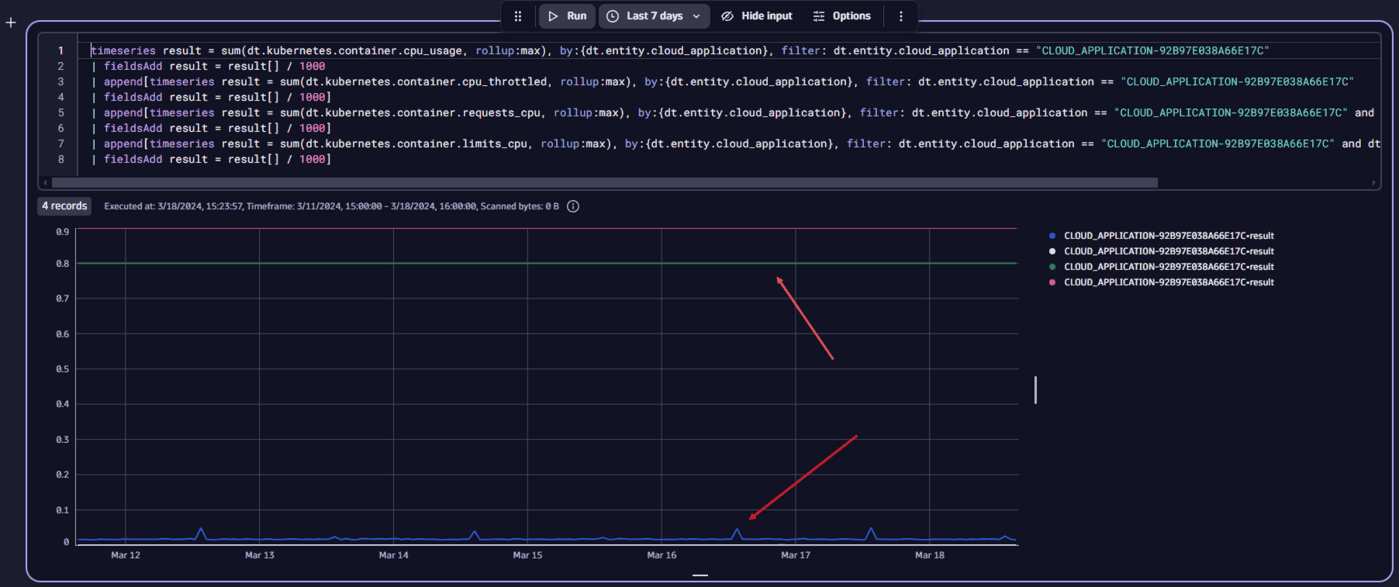This screenshot has width=1399, height=587.
Task: Select the drag handle grid icon
Action: (518, 16)
